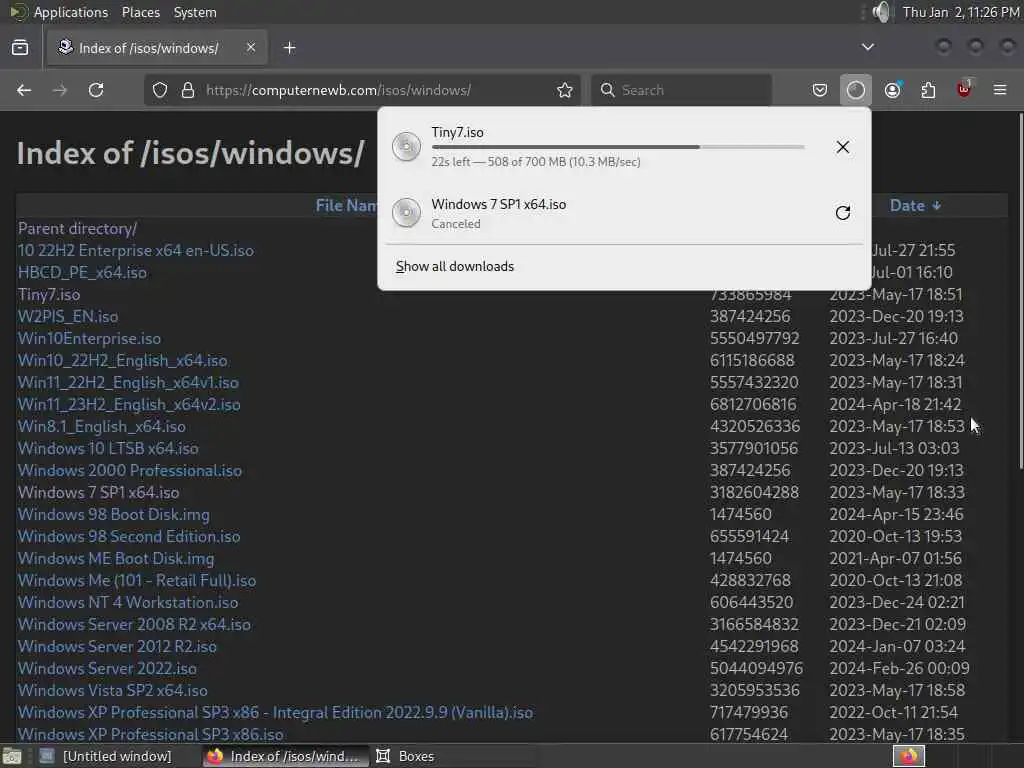Open the Tiny7.iso link in the file listing
Viewport: 1024px width, 768px height.
click(x=49, y=295)
